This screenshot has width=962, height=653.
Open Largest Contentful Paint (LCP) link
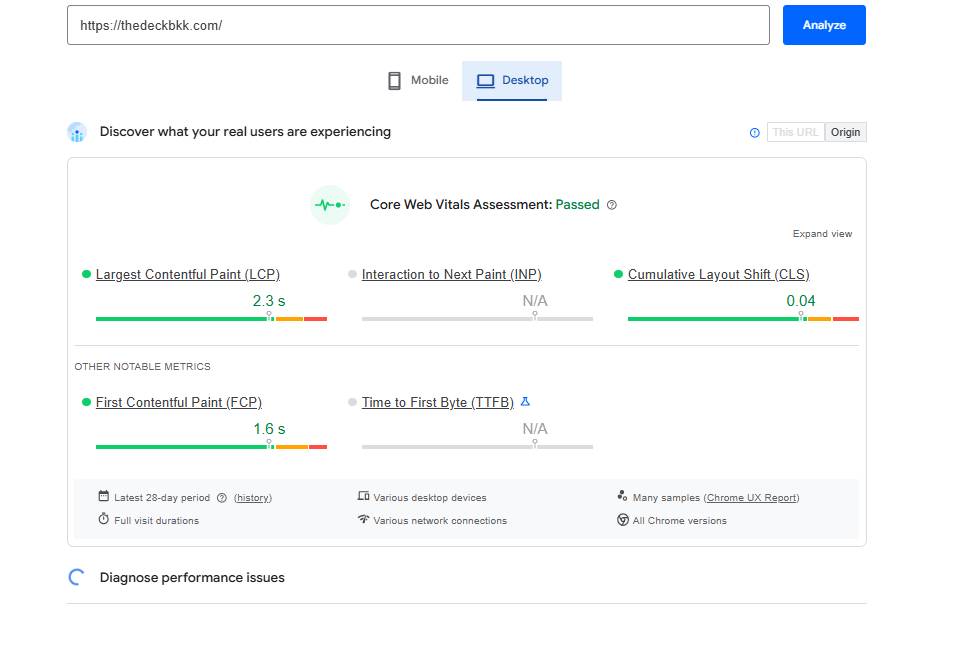pos(188,274)
